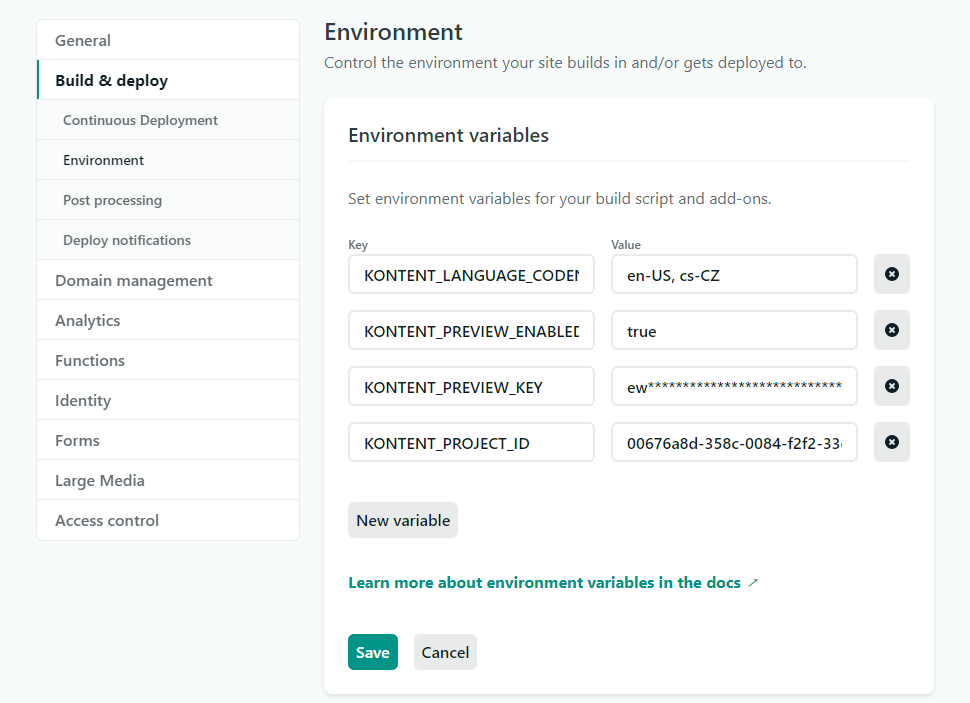The image size is (970, 703).
Task: Select the en-US, cs-CZ value field
Action: (734, 274)
